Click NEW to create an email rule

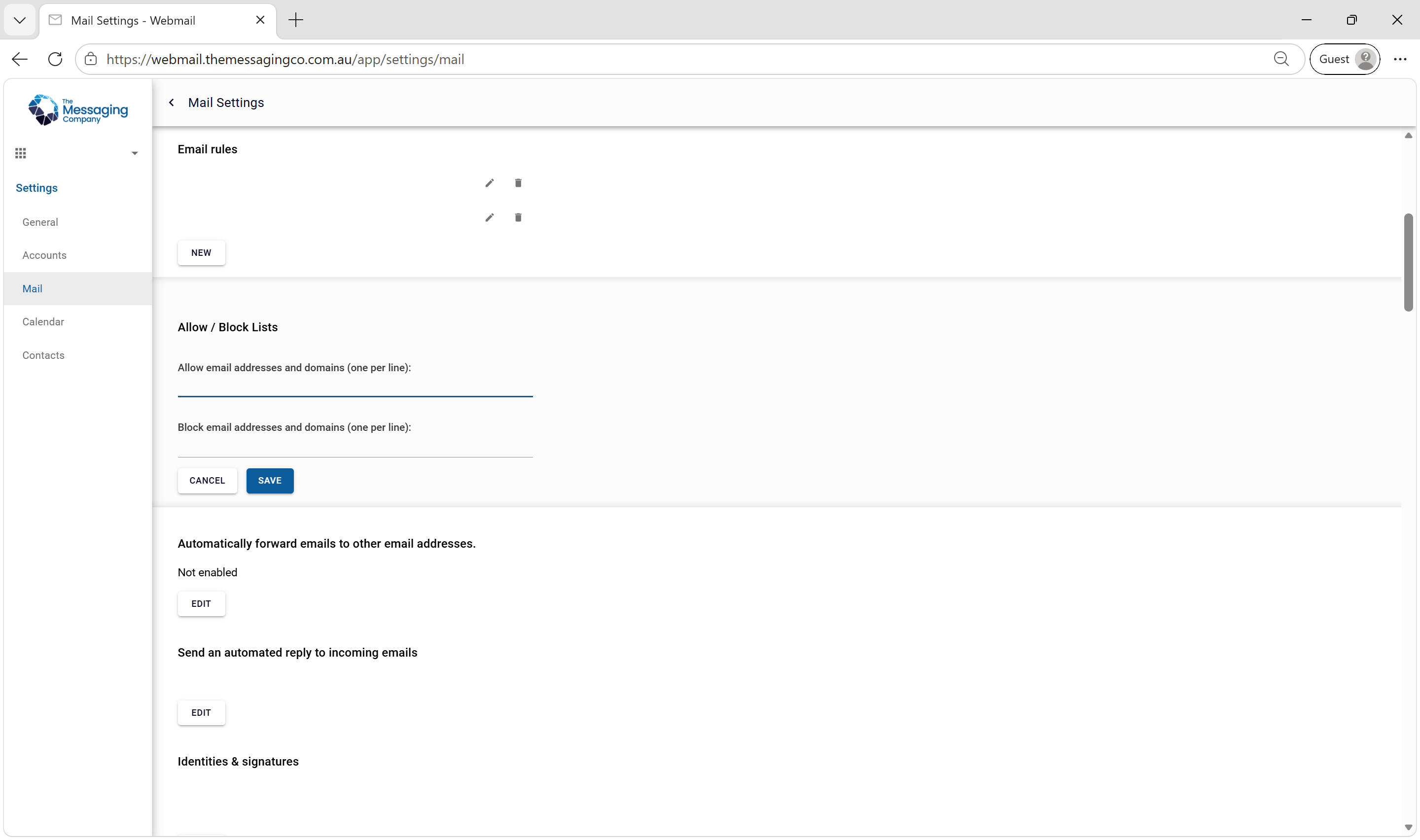[x=202, y=253]
